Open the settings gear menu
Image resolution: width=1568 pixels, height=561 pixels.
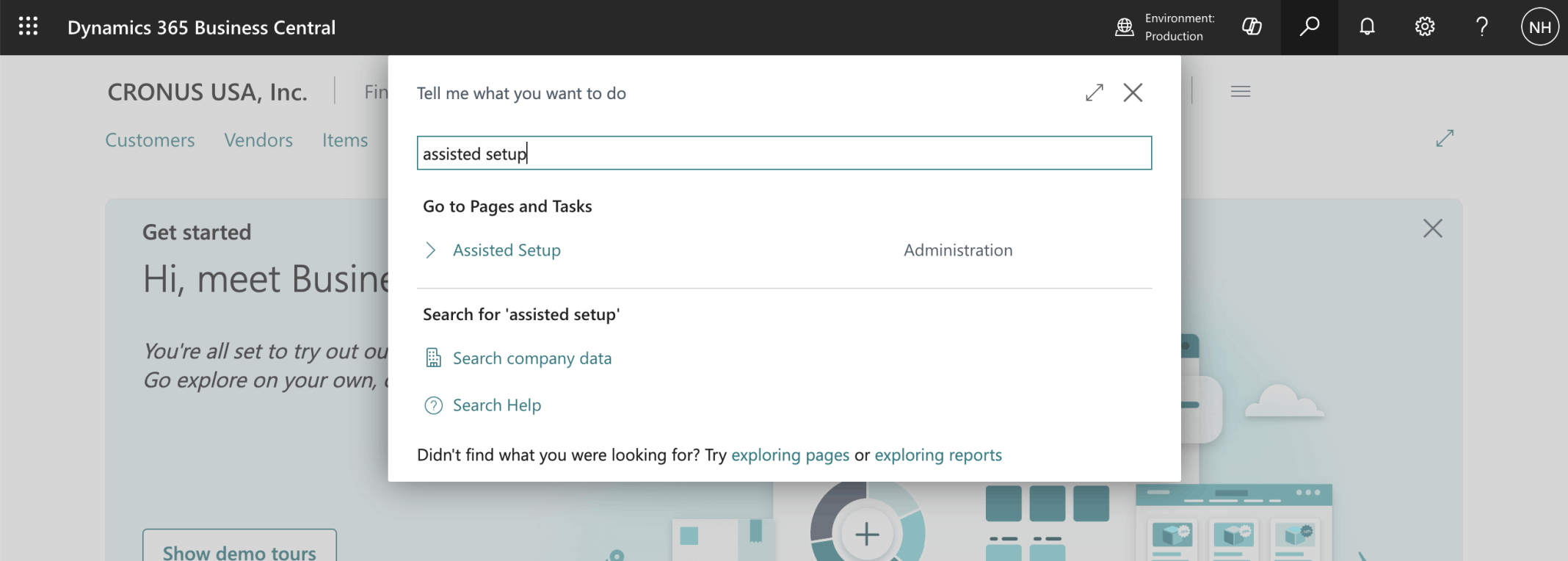1424,27
